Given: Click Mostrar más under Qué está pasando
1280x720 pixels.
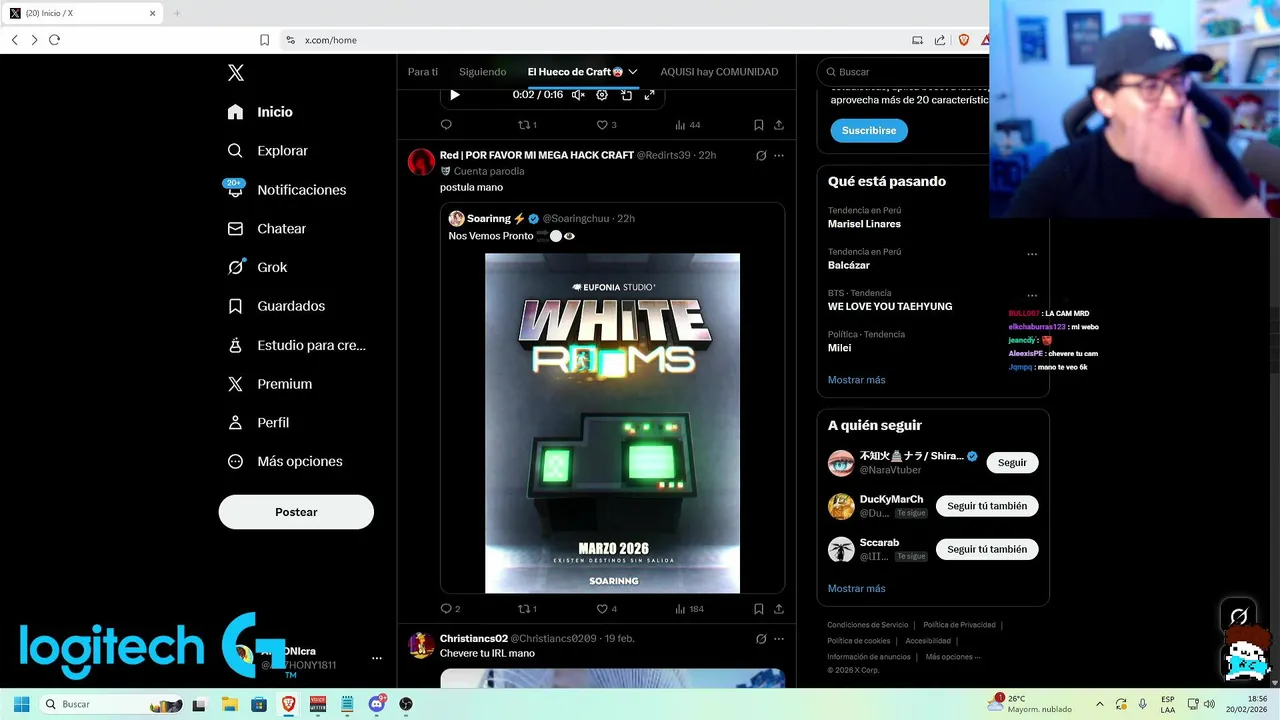Looking at the screenshot, I should point(857,380).
